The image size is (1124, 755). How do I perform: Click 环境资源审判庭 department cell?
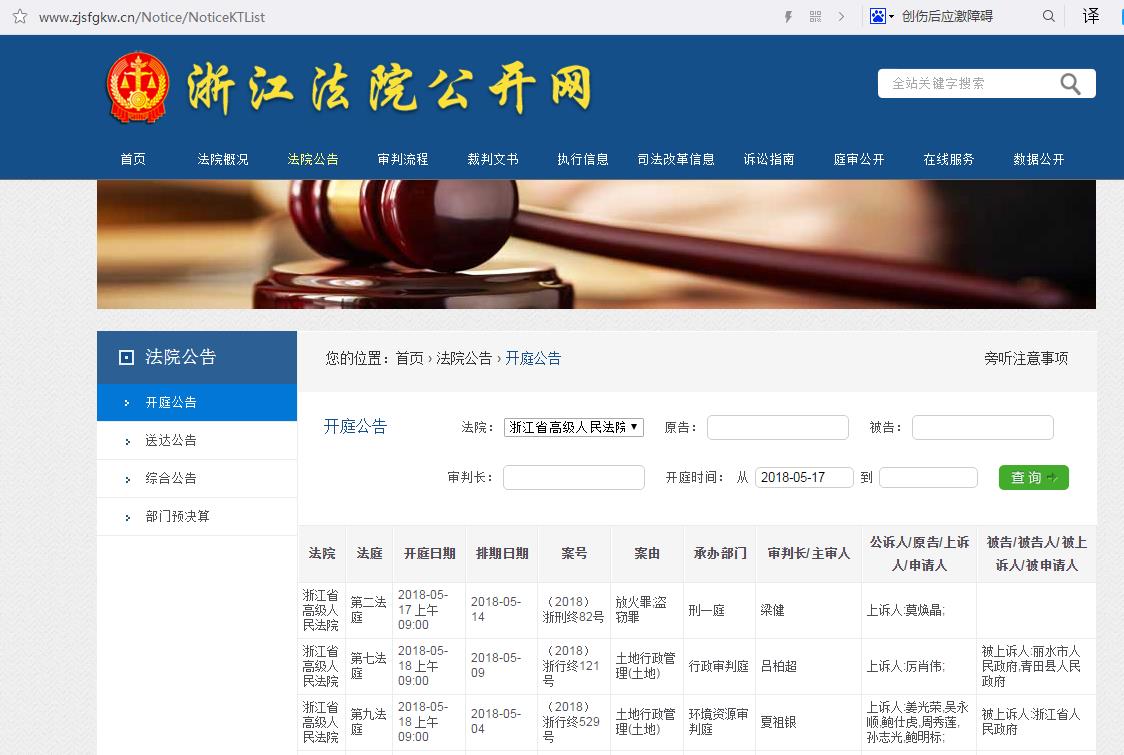[x=718, y=722]
